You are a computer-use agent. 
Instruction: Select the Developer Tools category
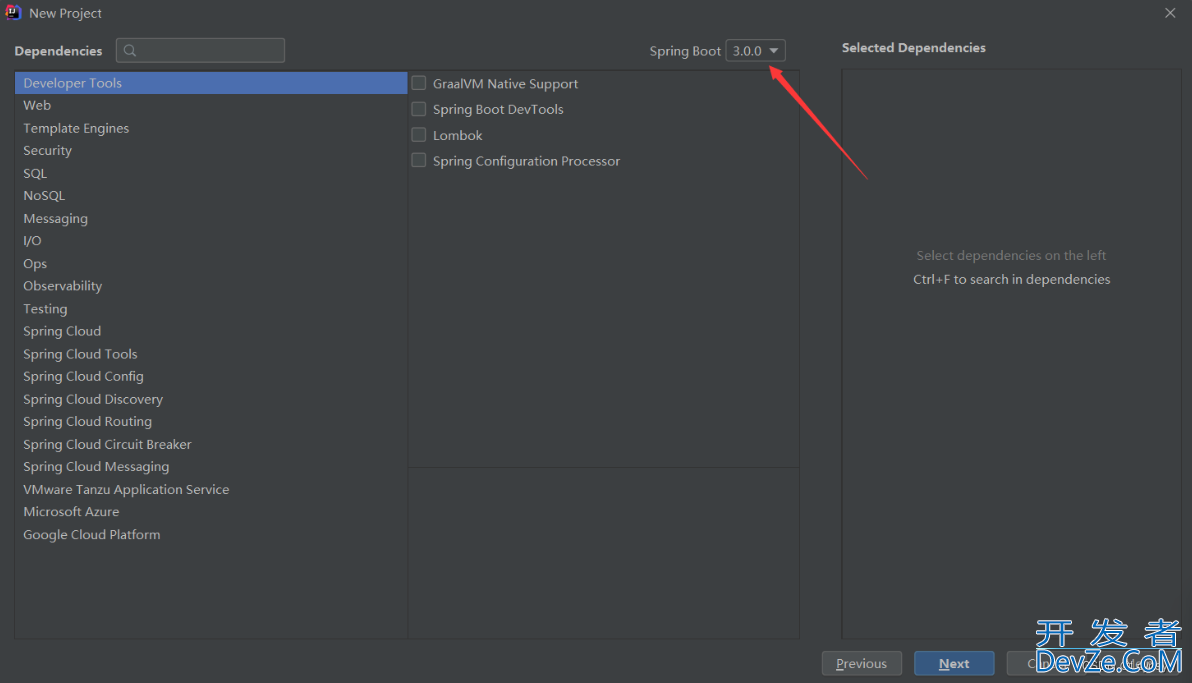point(211,83)
